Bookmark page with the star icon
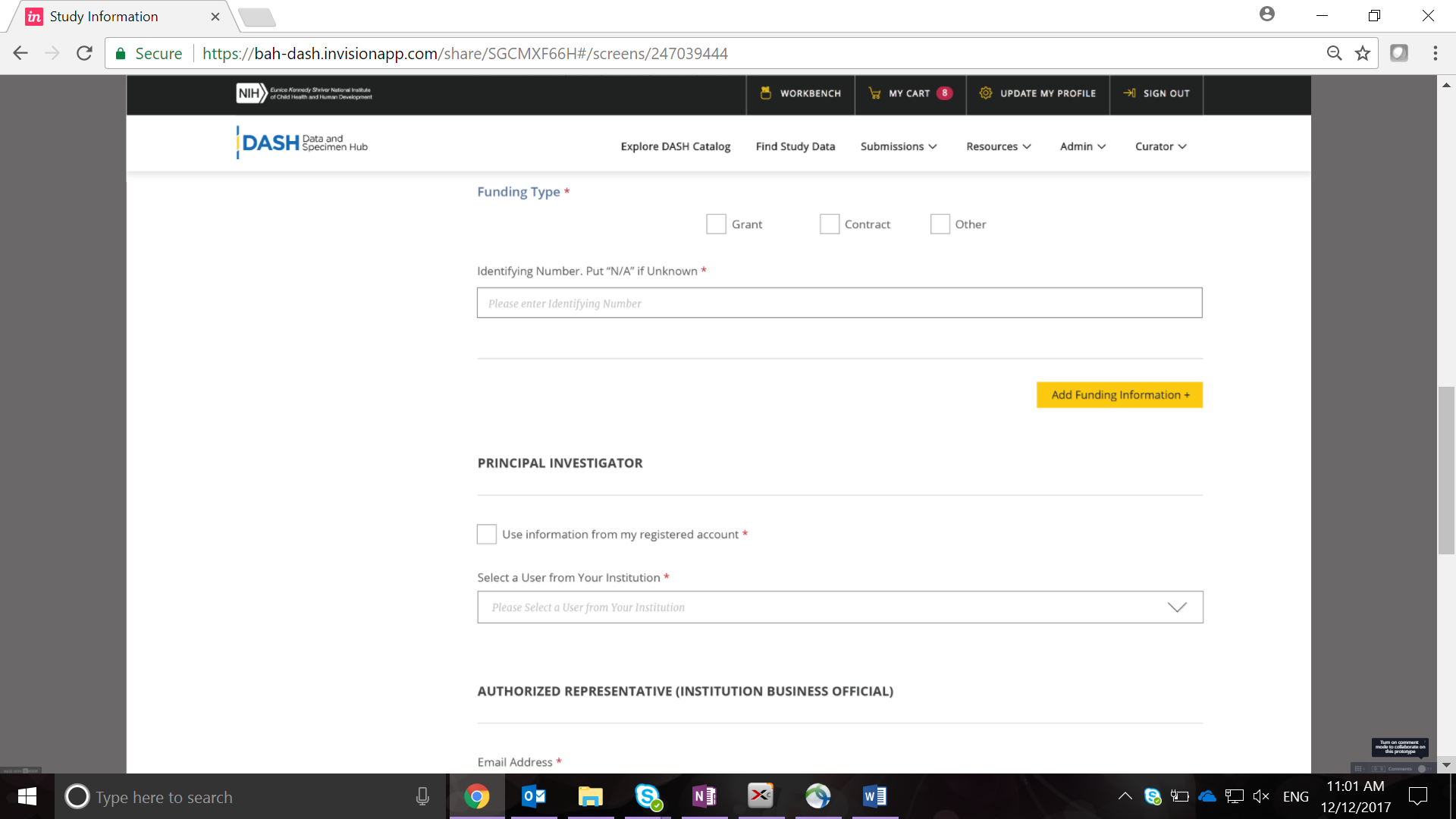This screenshot has height=819, width=1456. pos(1363,53)
